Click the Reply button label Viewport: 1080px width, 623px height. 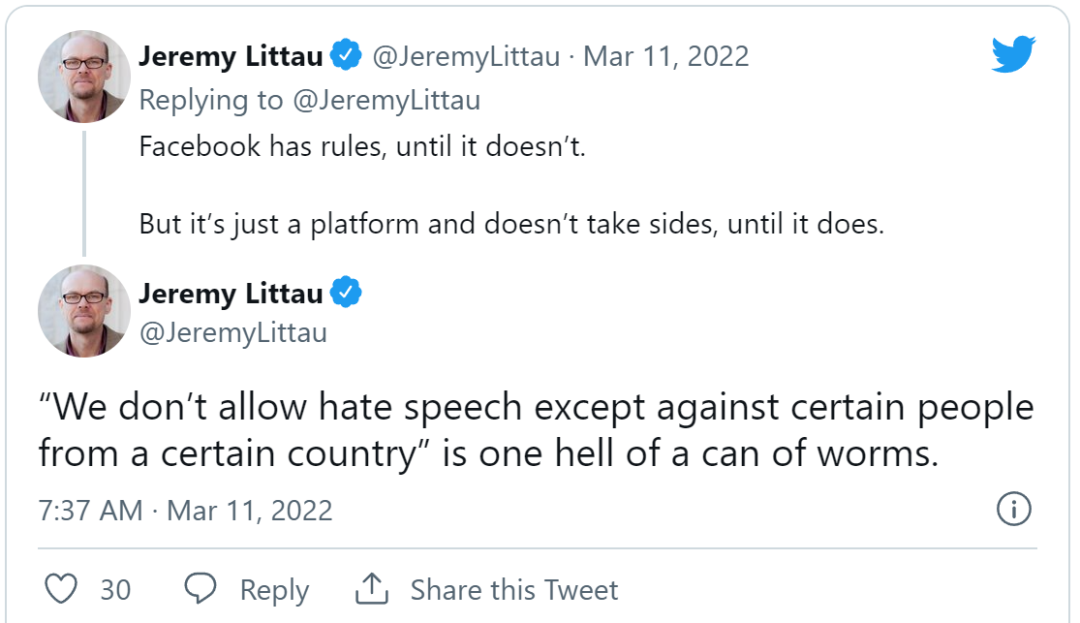click(274, 590)
